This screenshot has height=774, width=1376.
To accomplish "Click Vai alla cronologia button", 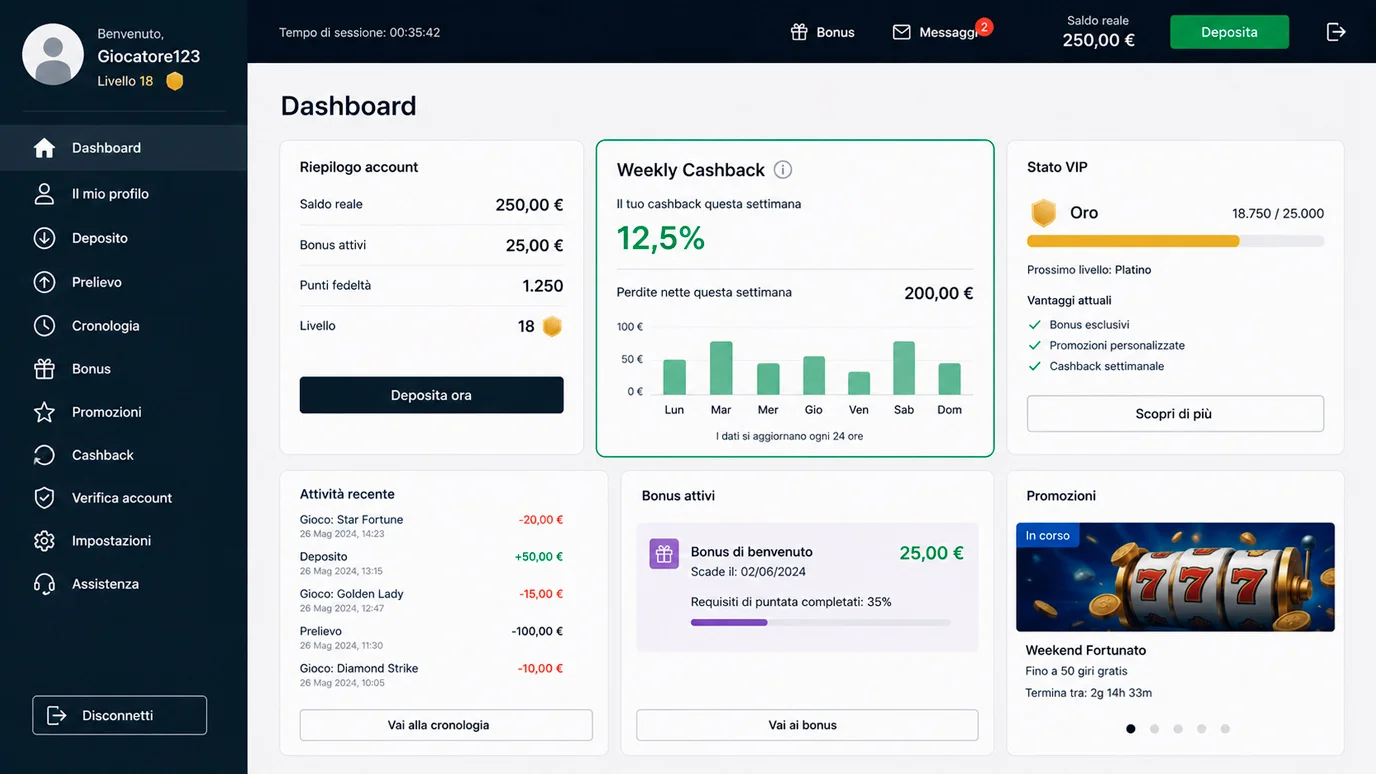I will click(446, 725).
